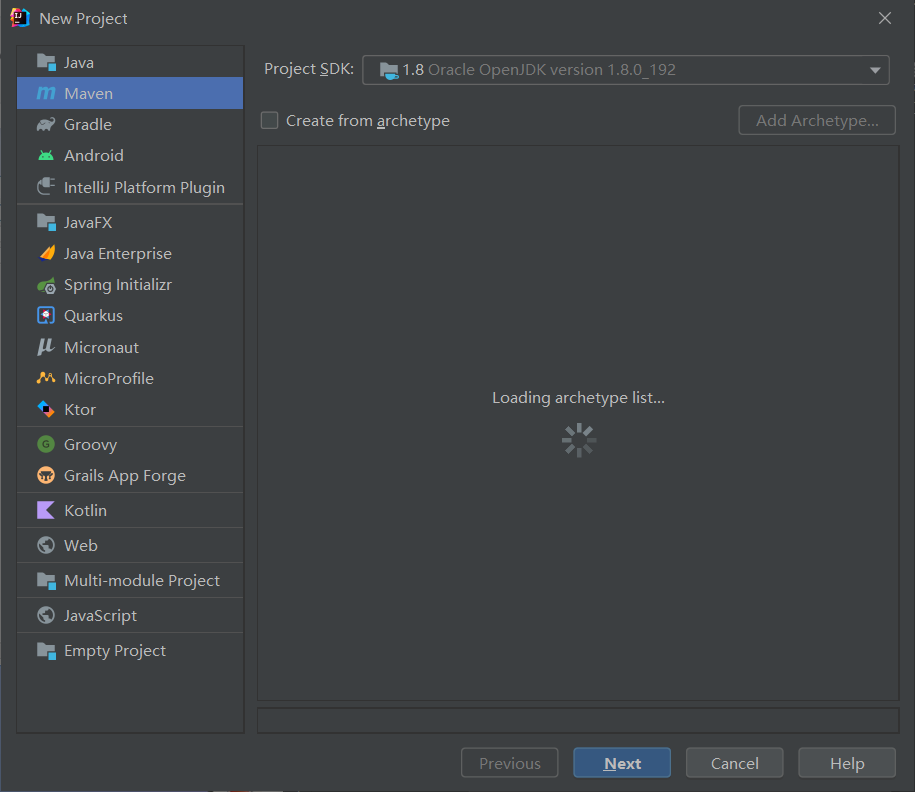Click the JavaScript globe icon
The image size is (915, 792).
[x=46, y=615]
